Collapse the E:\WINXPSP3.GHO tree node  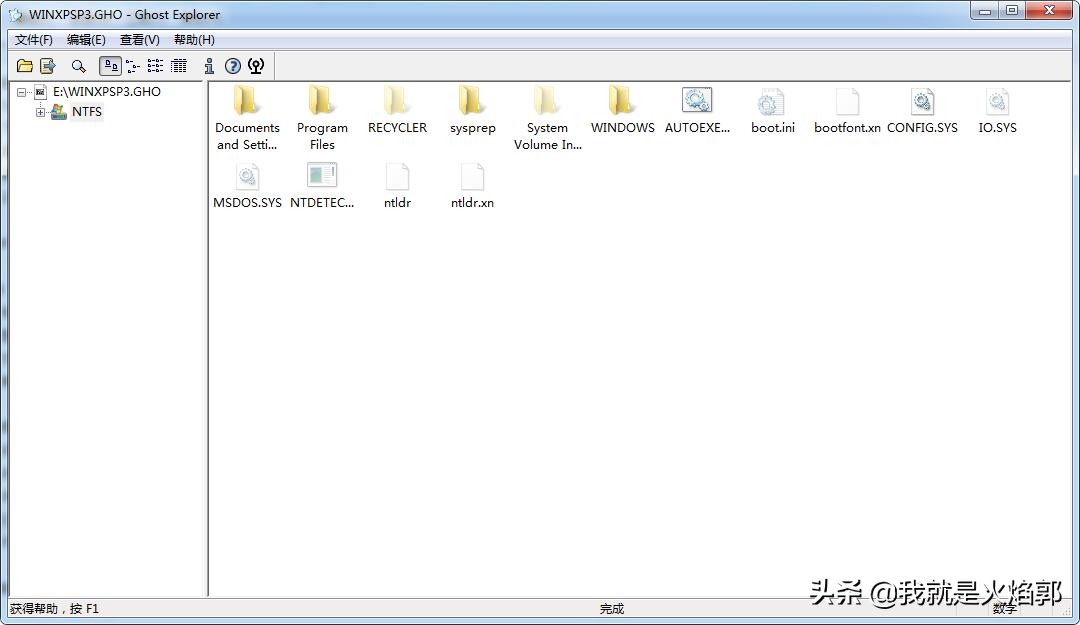(x=21, y=92)
